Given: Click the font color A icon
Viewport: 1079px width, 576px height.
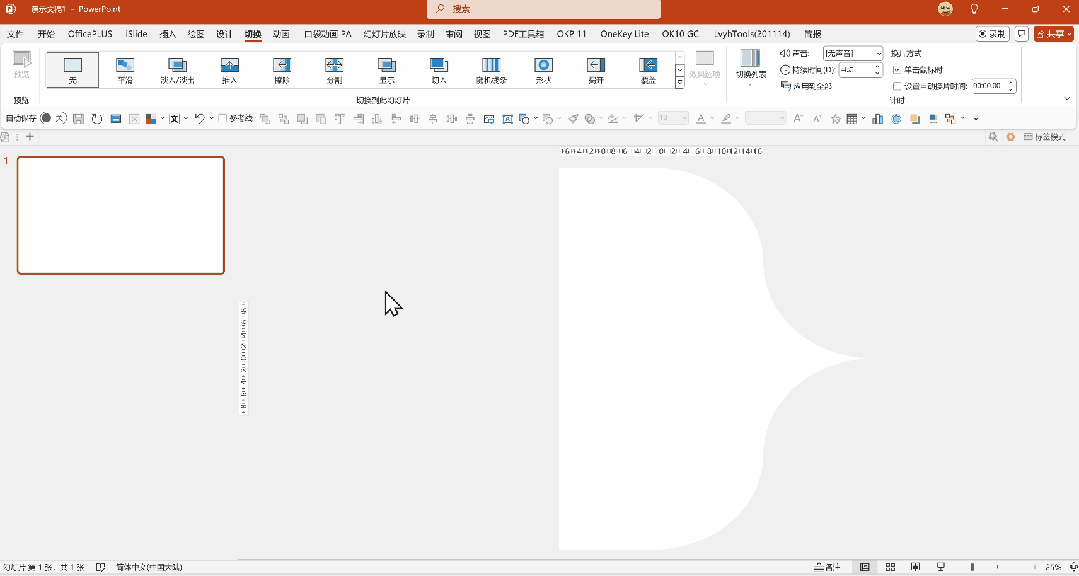Looking at the screenshot, I should [x=701, y=119].
